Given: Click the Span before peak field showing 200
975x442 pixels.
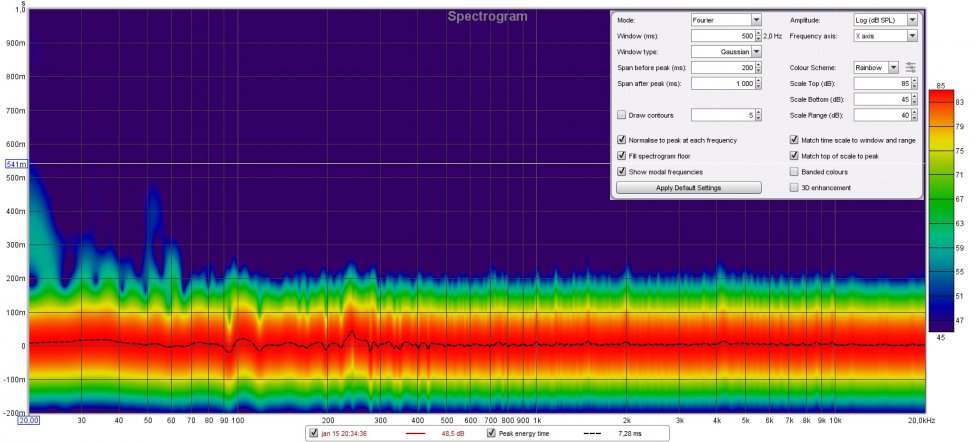Looking at the screenshot, I should [x=723, y=68].
